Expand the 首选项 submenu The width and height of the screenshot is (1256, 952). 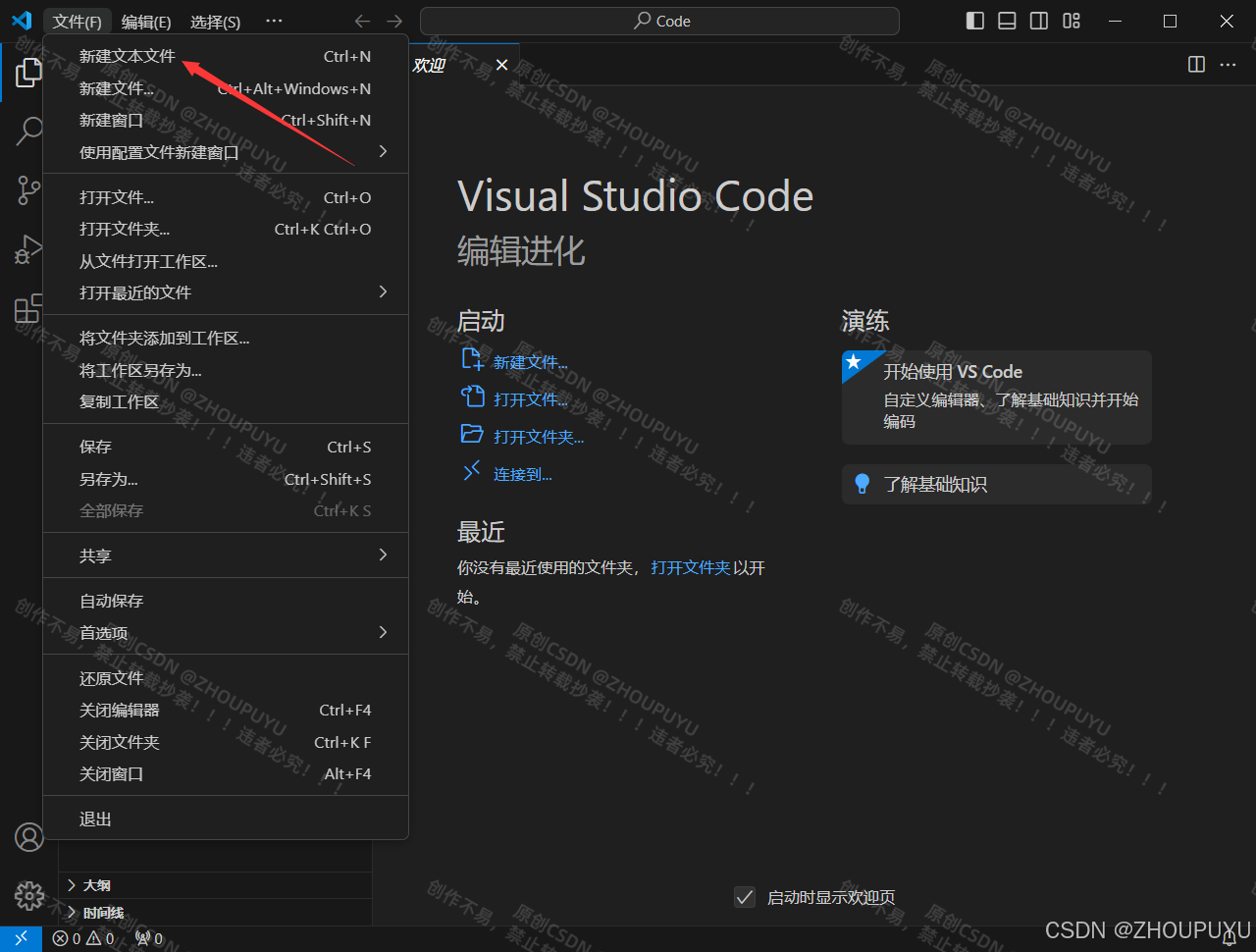click(226, 633)
